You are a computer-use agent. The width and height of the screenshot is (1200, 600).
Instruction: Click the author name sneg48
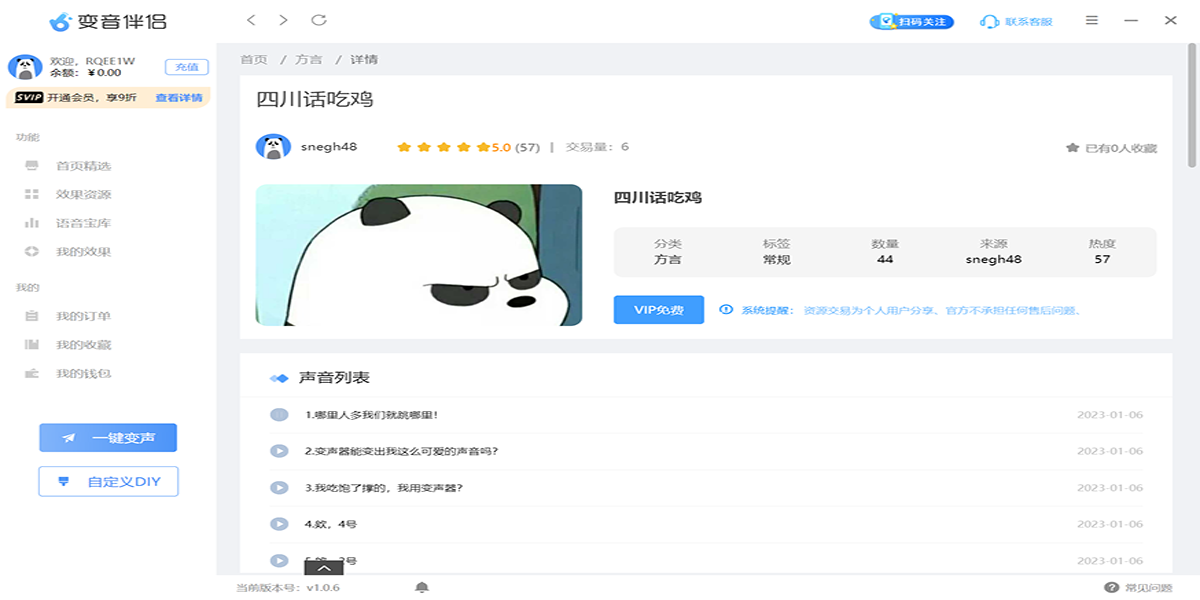click(x=329, y=147)
